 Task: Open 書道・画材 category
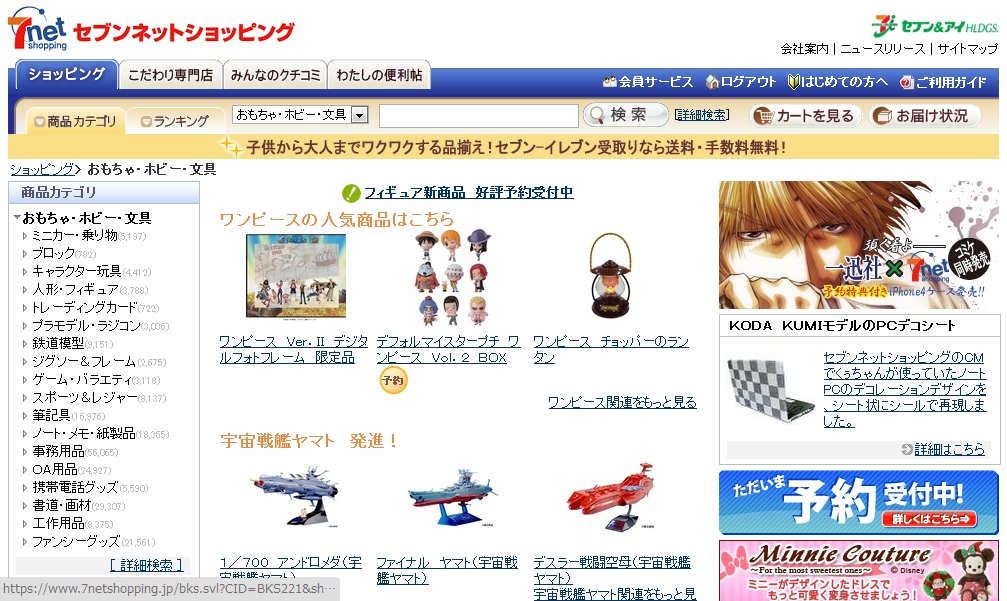62,505
